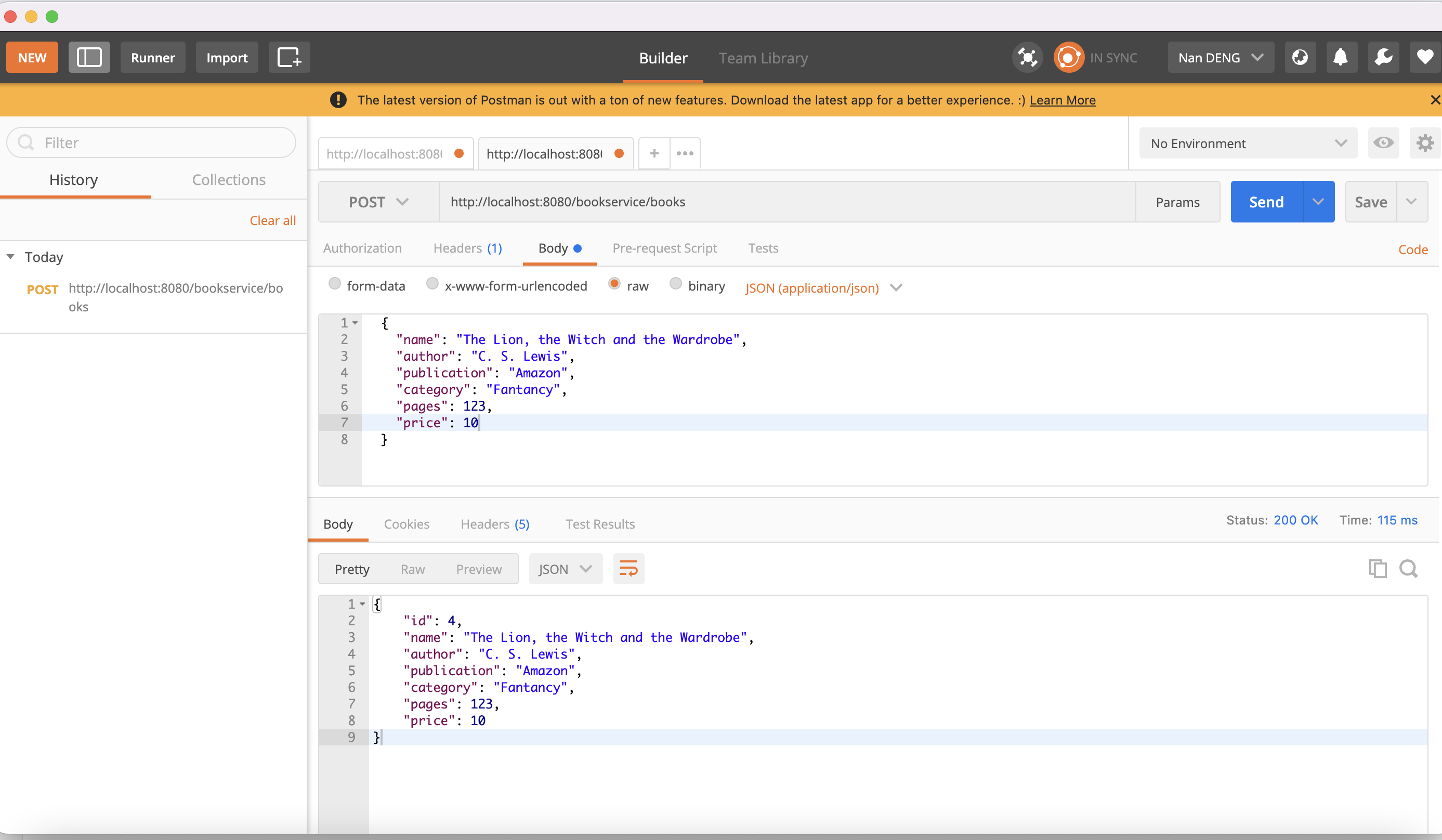Image resolution: width=1442 pixels, height=840 pixels.
Task: Click the search/filter icon in response body
Action: click(x=1408, y=569)
